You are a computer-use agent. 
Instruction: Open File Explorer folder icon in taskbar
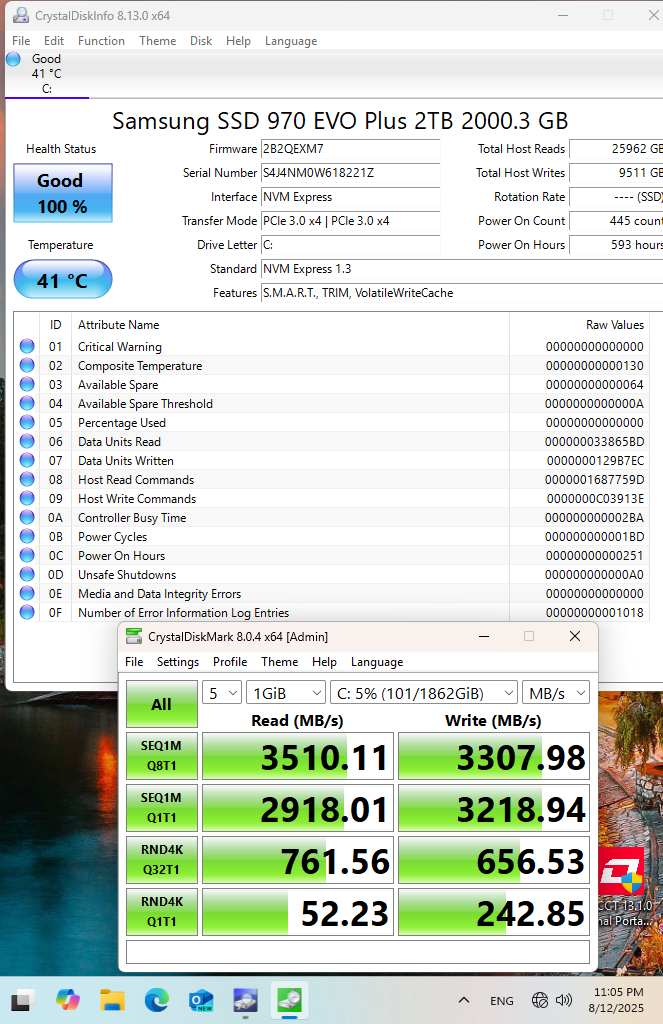112,999
